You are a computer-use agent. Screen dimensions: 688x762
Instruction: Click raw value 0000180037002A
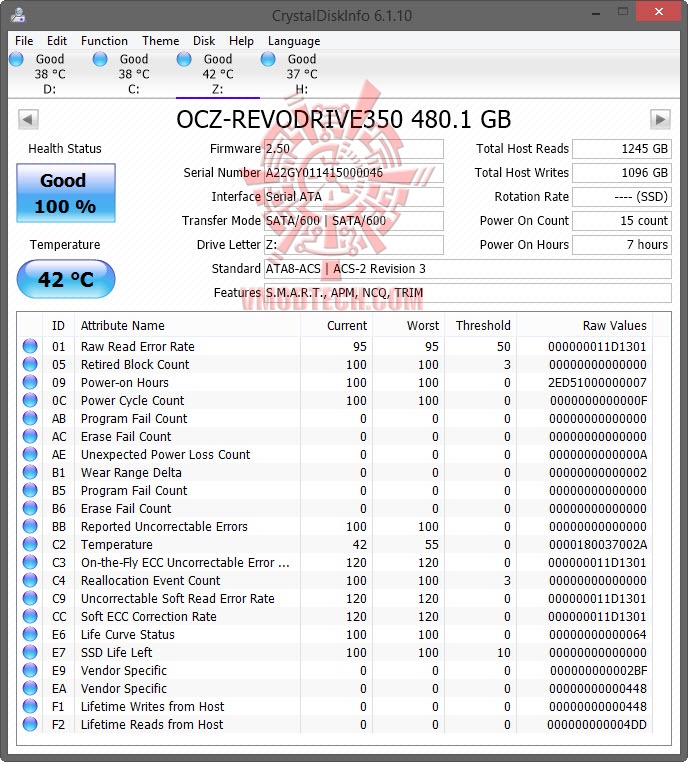click(598, 544)
